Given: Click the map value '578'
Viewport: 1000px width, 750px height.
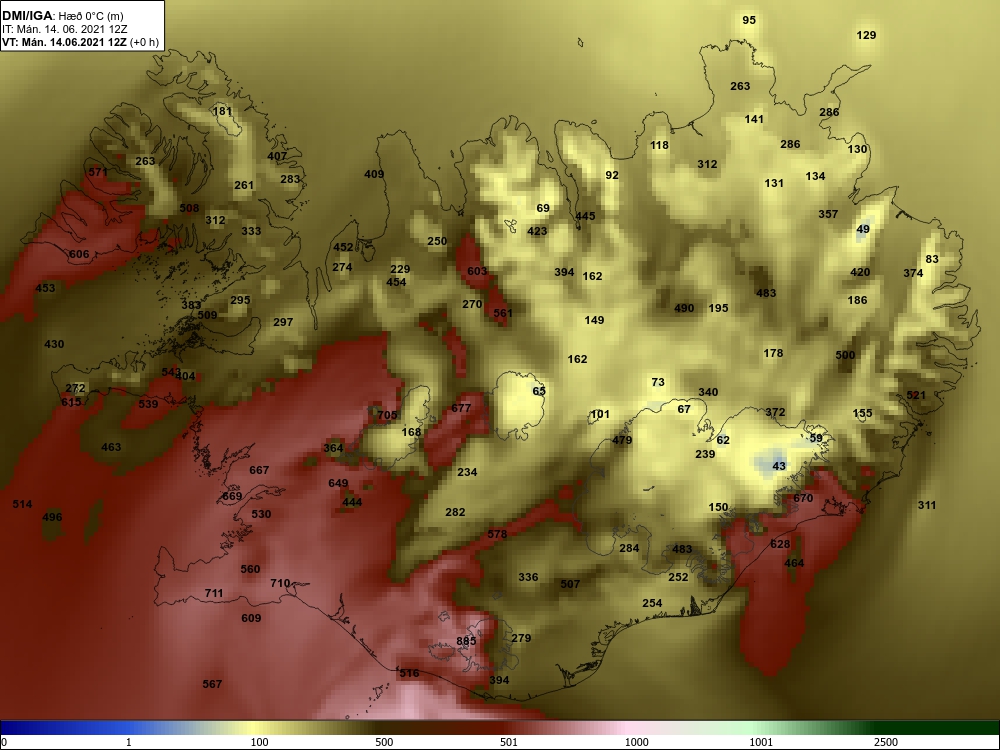Looking at the screenshot, I should 497,534.
